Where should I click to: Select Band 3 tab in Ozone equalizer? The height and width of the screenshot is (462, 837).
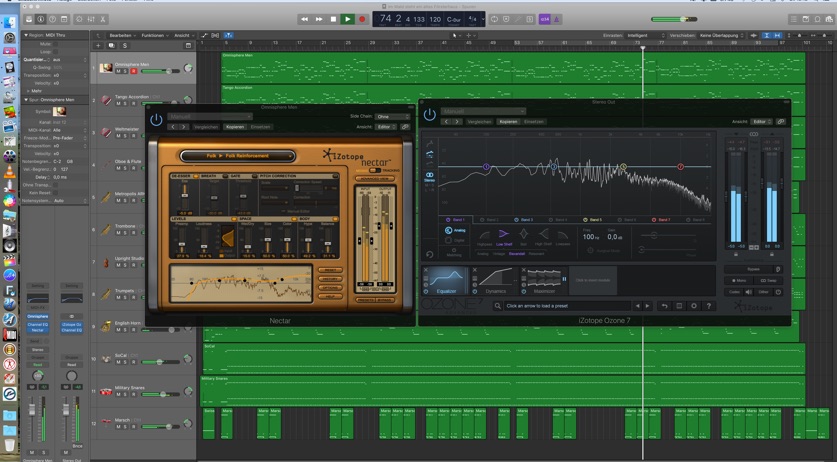coord(523,220)
